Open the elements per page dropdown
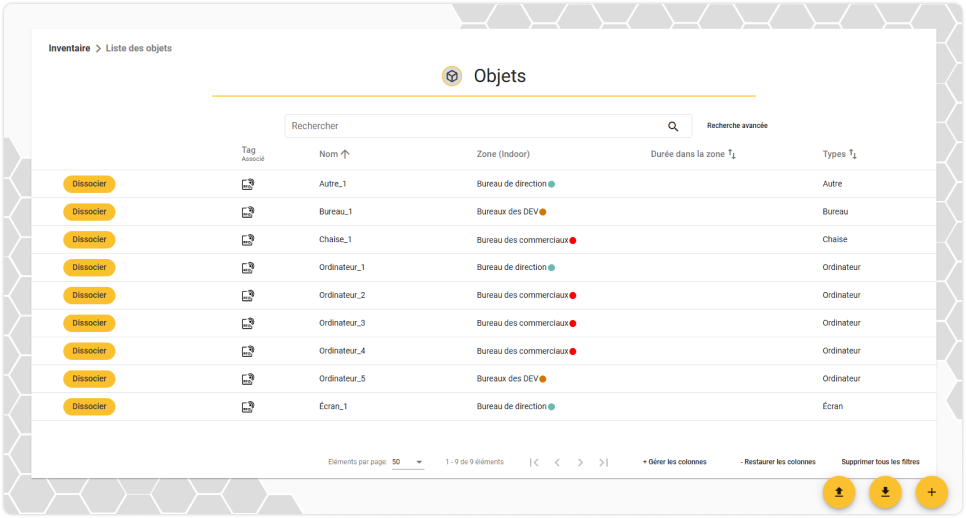This screenshot has height=518, width=966. click(408, 462)
